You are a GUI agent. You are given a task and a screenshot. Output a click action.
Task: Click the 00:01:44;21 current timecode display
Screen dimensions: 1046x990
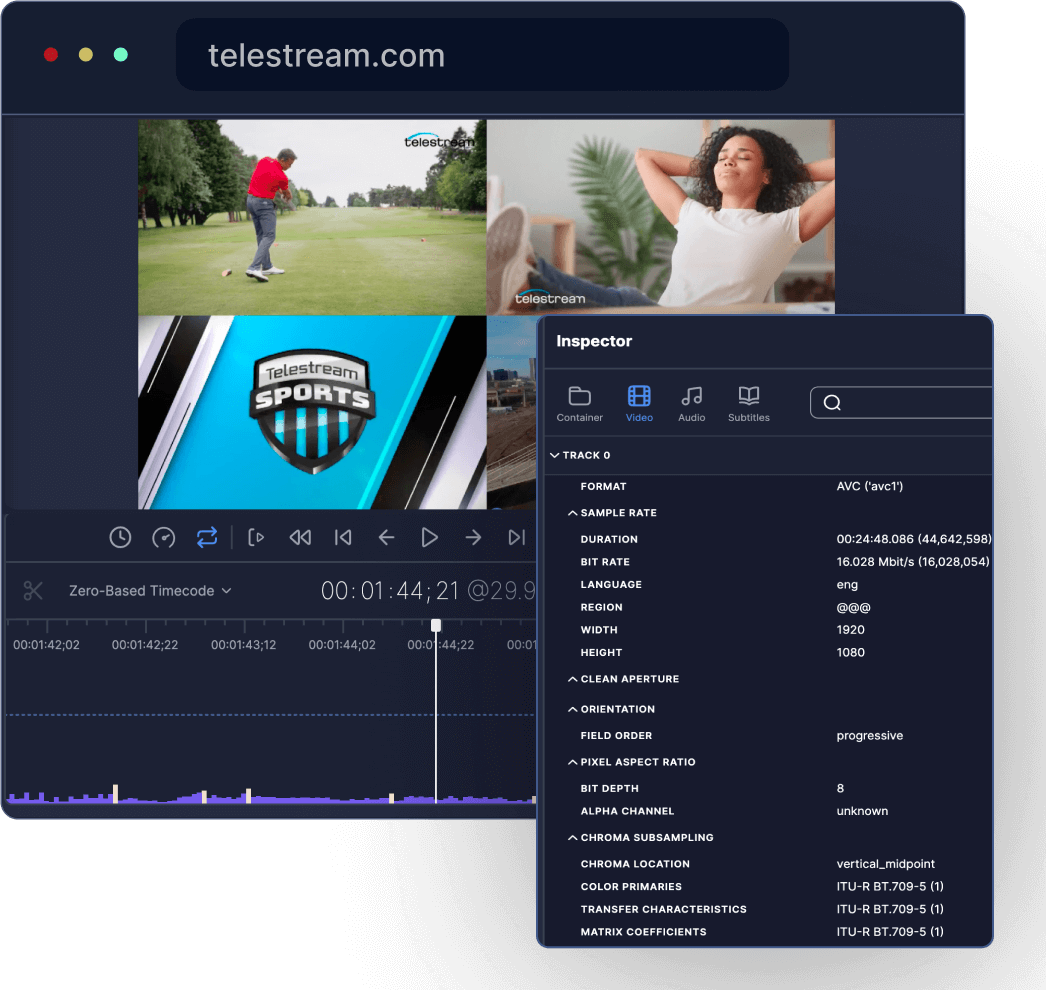point(390,591)
